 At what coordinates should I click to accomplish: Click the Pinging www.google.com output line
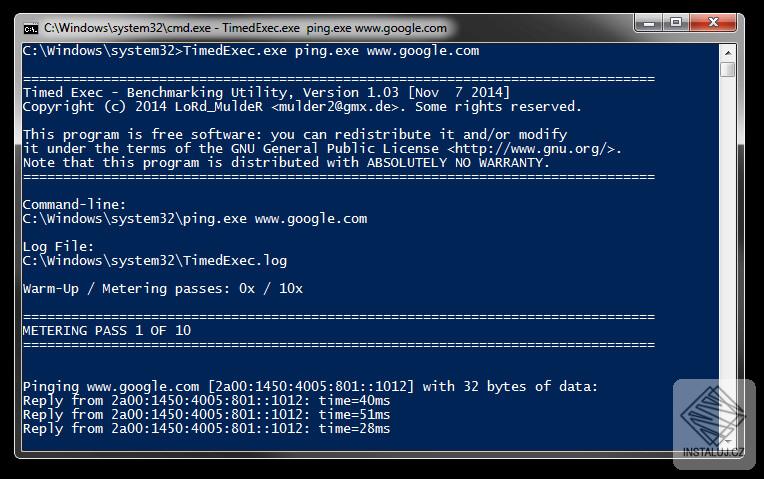tap(310, 386)
